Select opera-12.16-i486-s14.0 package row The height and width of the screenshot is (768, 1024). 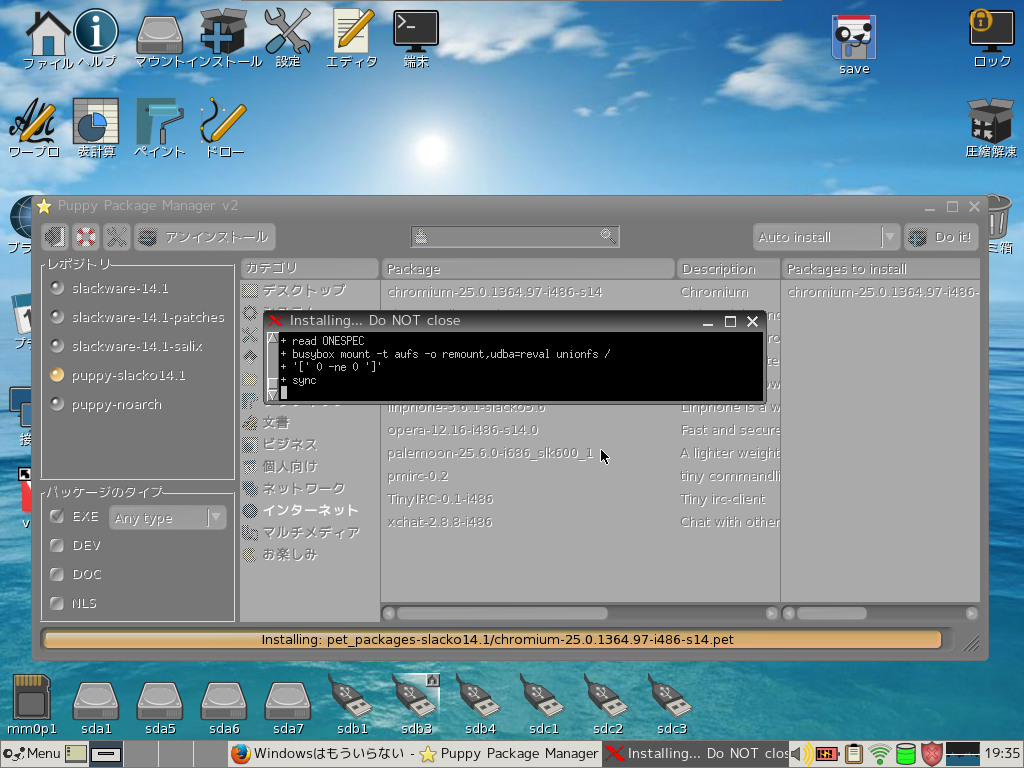point(581,430)
